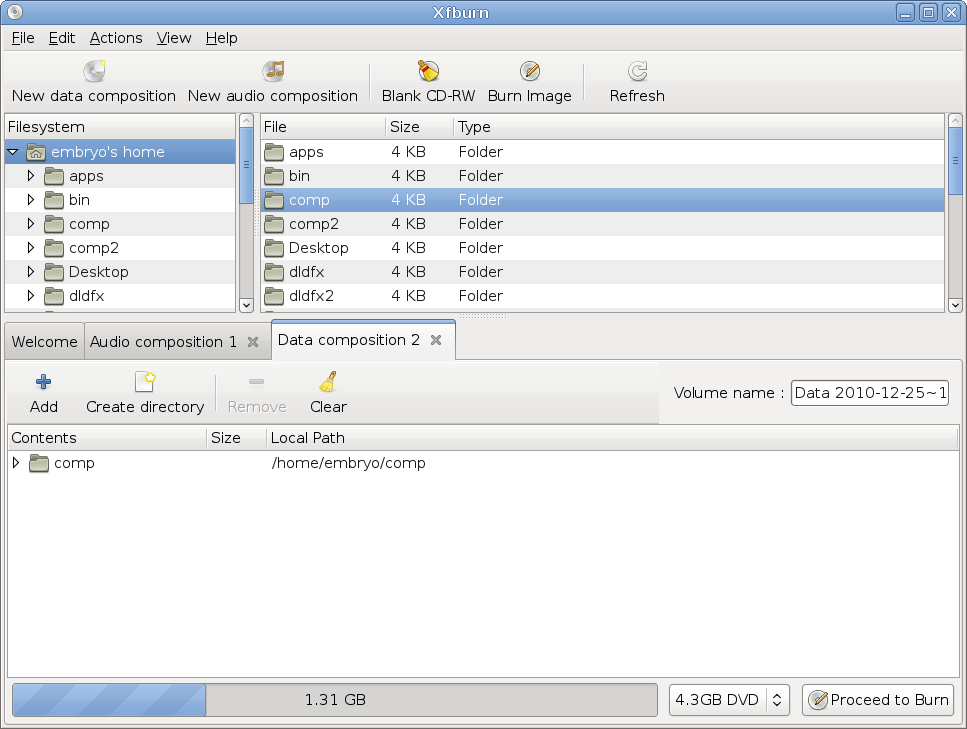967x729 pixels.
Task: Click the blue plus Add icon
Action: (44, 382)
